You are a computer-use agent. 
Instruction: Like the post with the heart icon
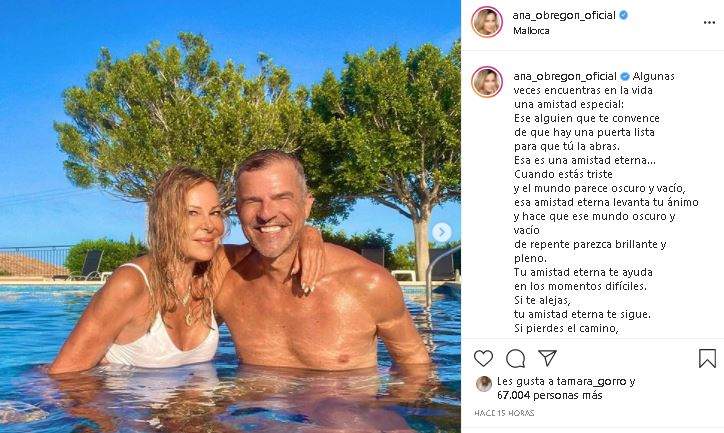click(484, 358)
